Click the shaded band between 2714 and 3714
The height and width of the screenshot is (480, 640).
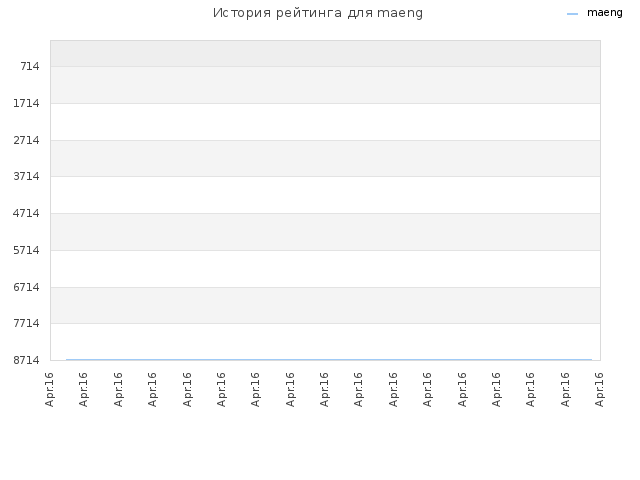pyautogui.click(x=325, y=158)
